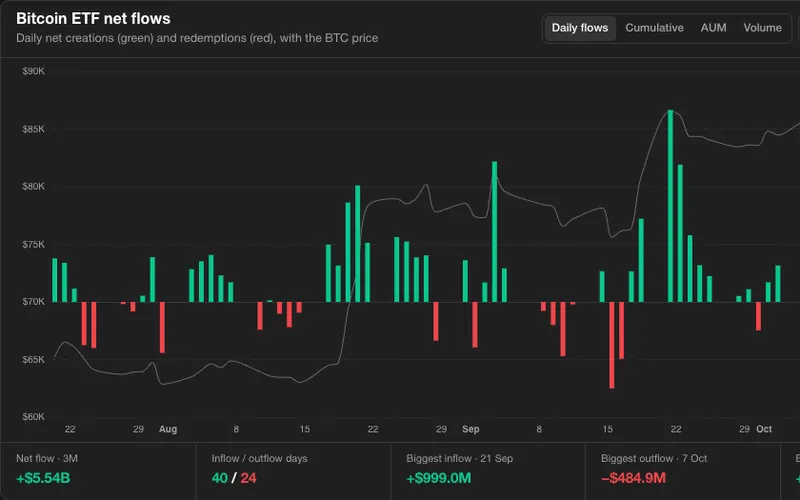This screenshot has height=500, width=800.
Task: Click the 'Sep' month label on the date axis
Action: click(470, 429)
